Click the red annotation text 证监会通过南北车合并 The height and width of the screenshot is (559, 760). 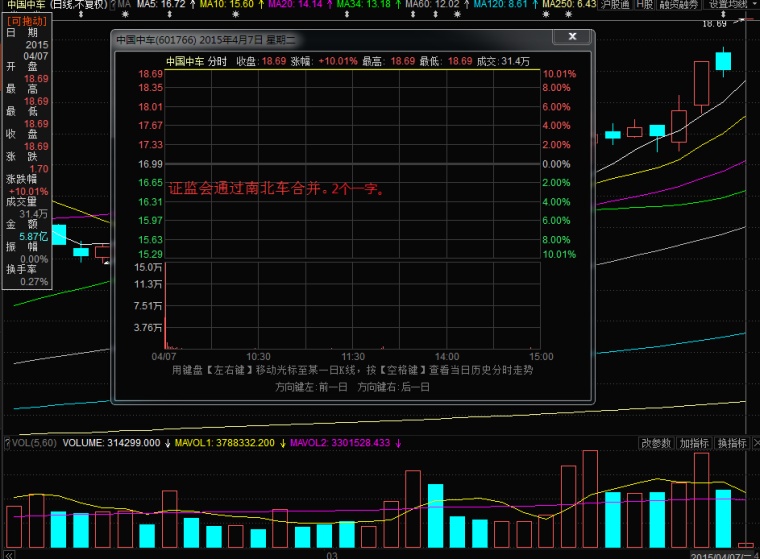(276, 188)
